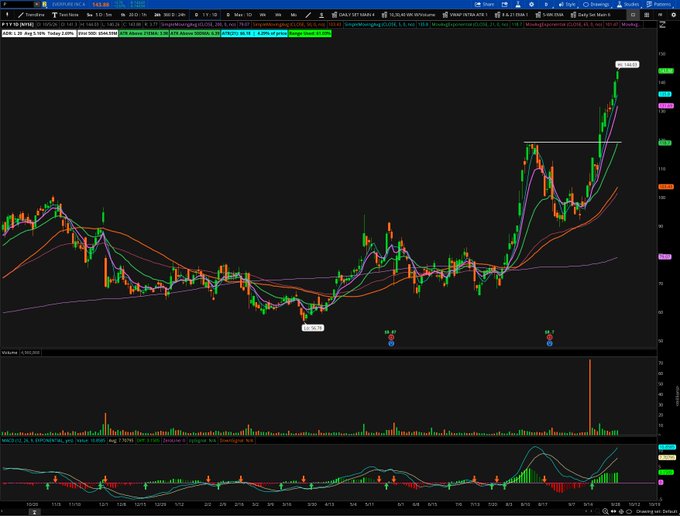This screenshot has height=516, width=680.
Task: Click the tall orange volume spike bar
Action: point(590,397)
